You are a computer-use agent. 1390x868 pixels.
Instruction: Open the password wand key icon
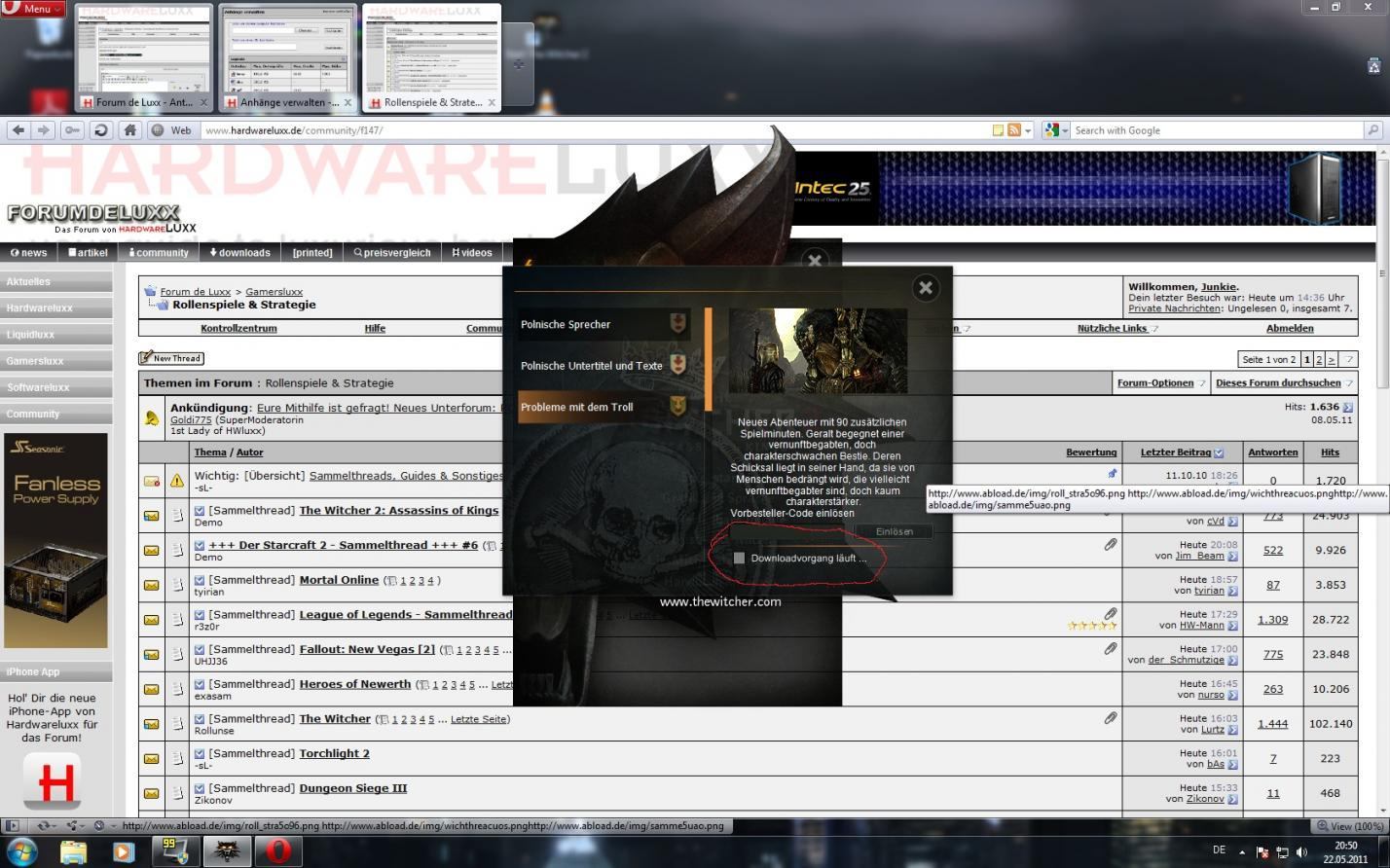click(72, 130)
